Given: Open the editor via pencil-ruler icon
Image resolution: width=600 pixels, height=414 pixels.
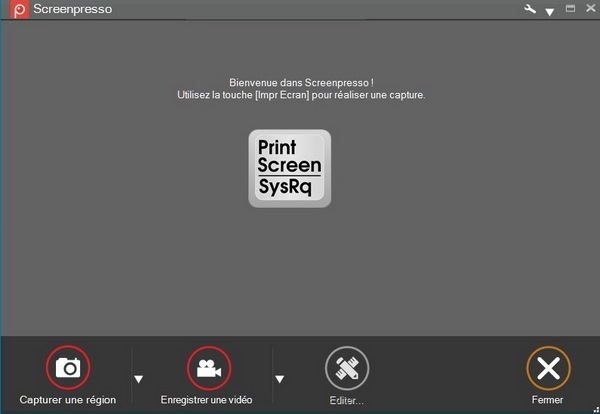Looking at the screenshot, I should 347,368.
